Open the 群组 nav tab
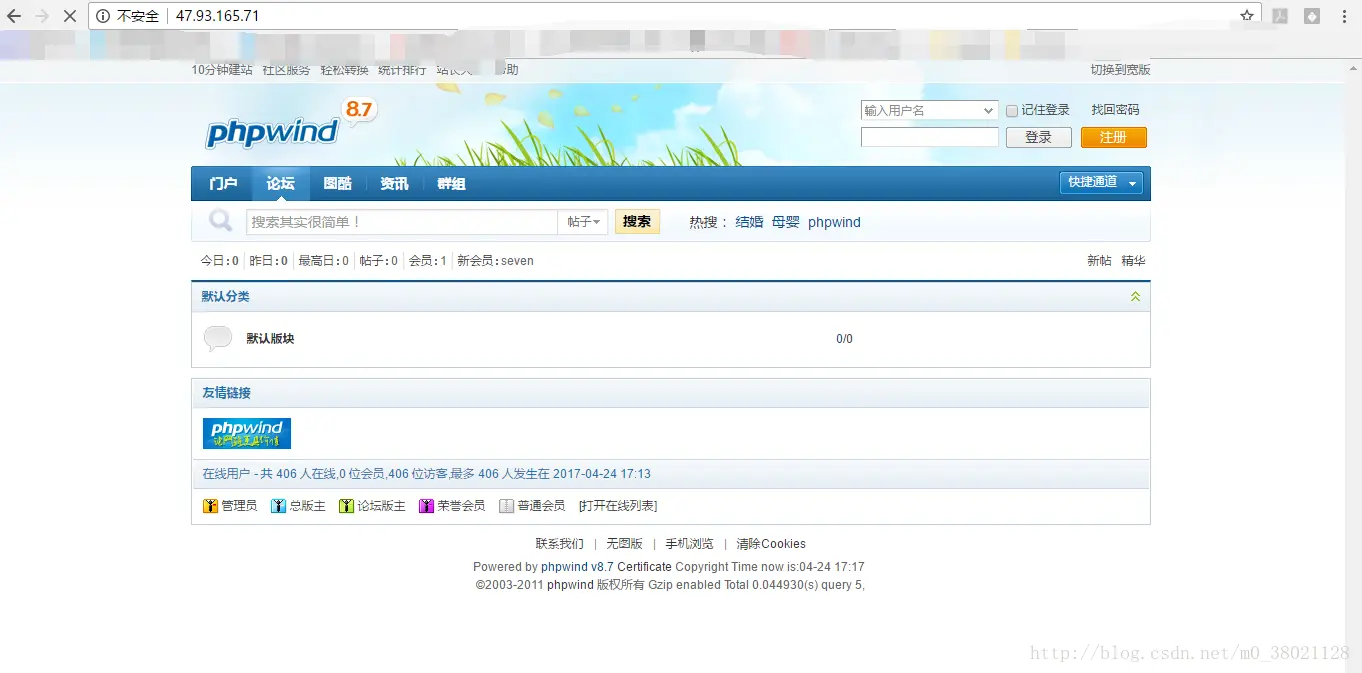Screen dimensions: 1362x673 [451, 184]
